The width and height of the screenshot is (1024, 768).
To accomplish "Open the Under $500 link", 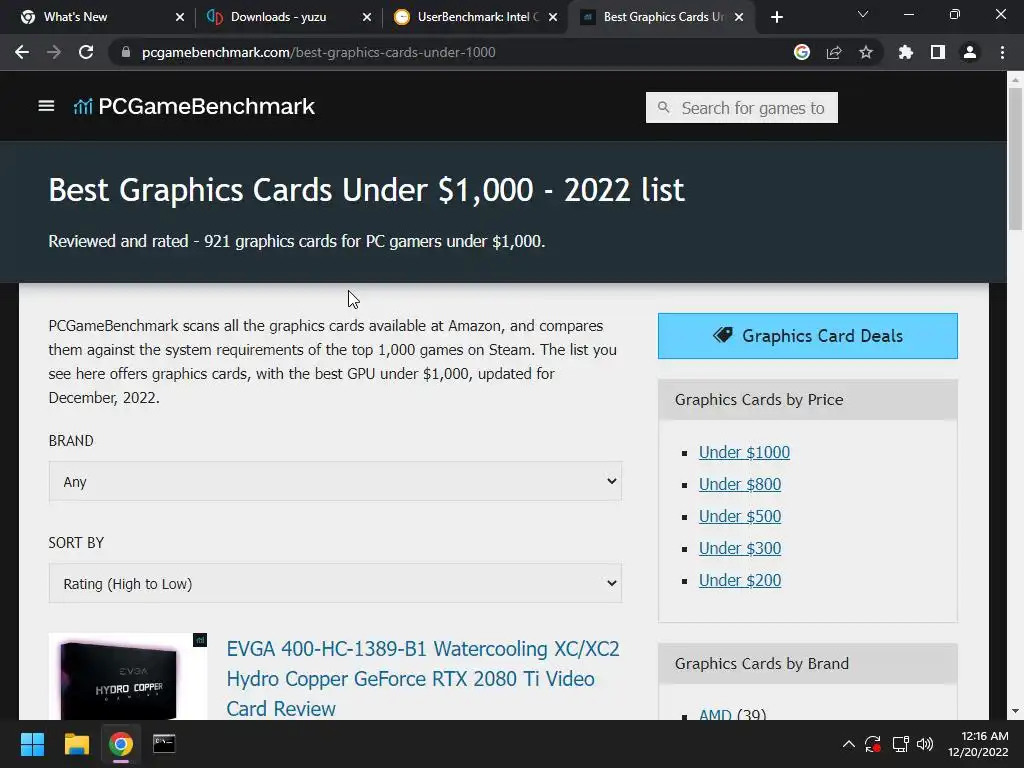I will pos(740,516).
